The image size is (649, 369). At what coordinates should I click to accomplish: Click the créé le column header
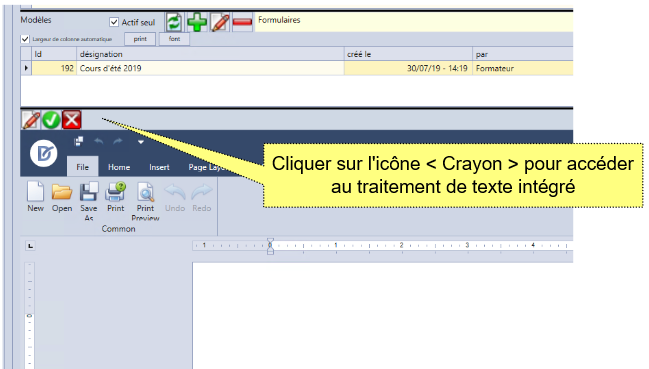pyautogui.click(x=408, y=54)
